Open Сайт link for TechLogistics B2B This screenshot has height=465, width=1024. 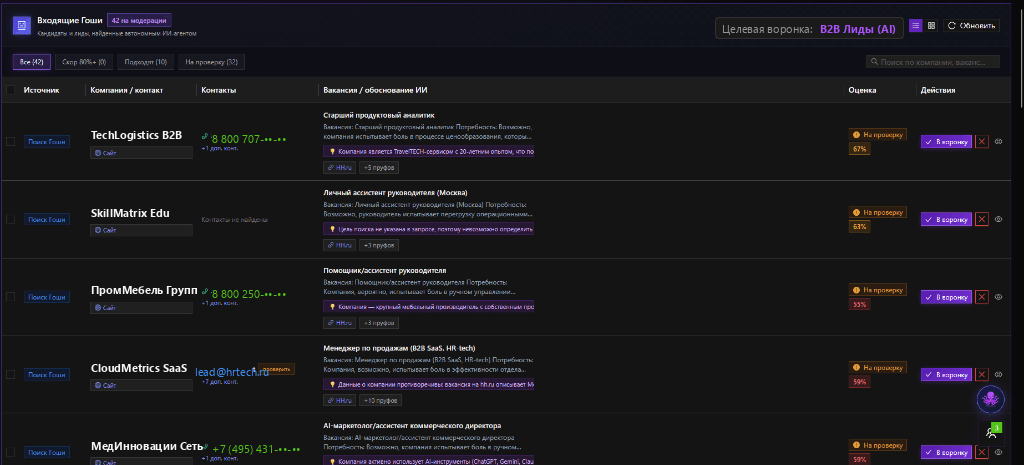tap(141, 153)
